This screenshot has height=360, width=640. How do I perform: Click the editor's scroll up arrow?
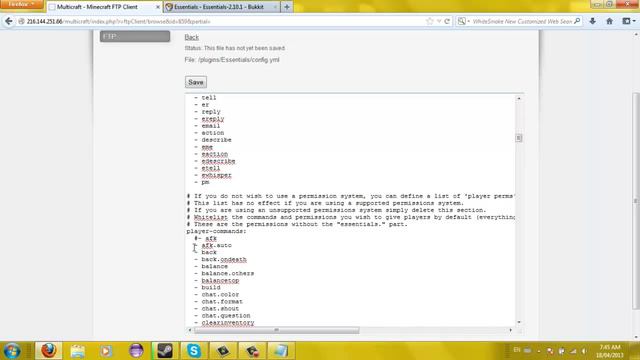pyautogui.click(x=519, y=98)
